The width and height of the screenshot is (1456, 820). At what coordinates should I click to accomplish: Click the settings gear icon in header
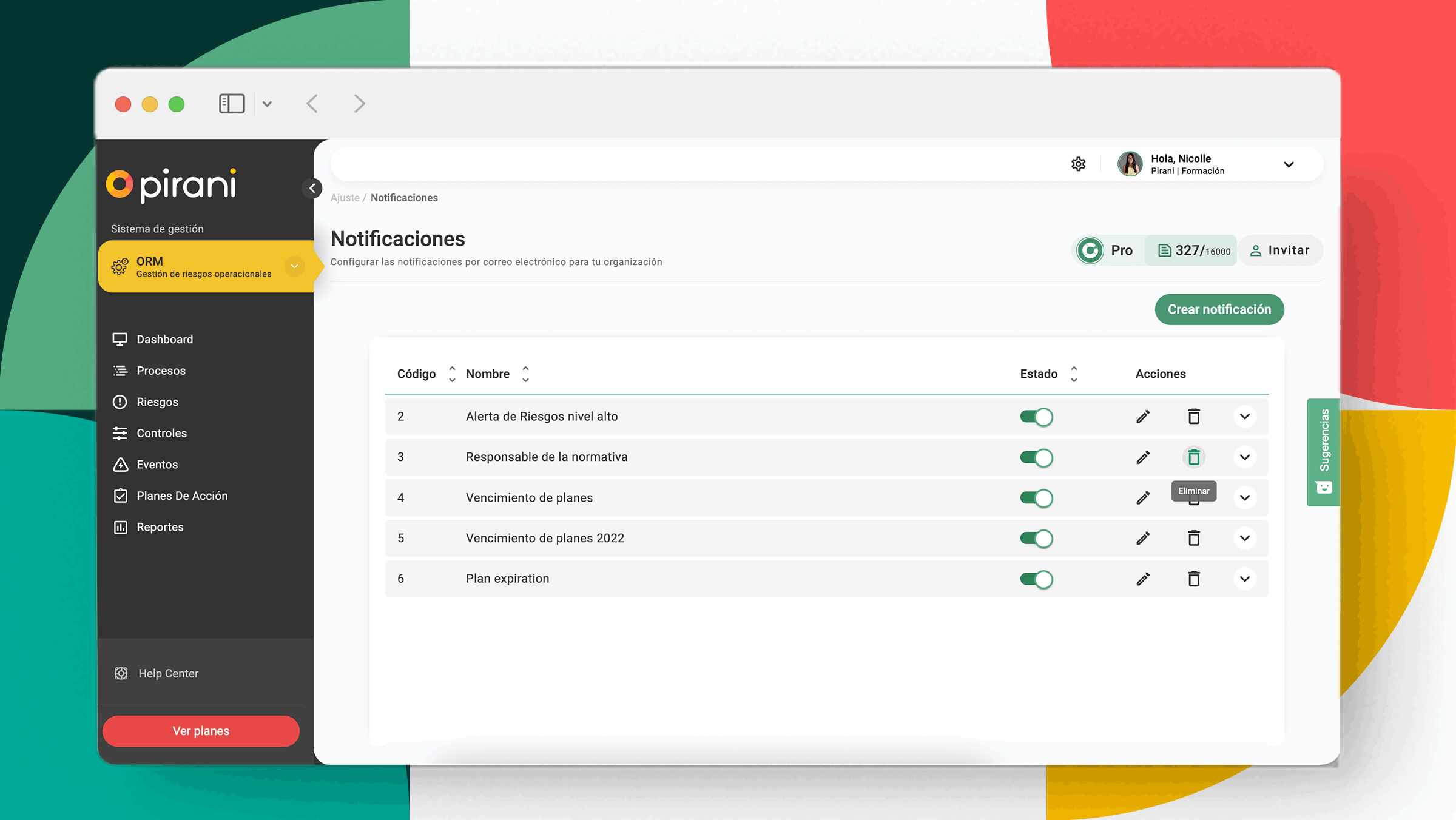(1078, 164)
